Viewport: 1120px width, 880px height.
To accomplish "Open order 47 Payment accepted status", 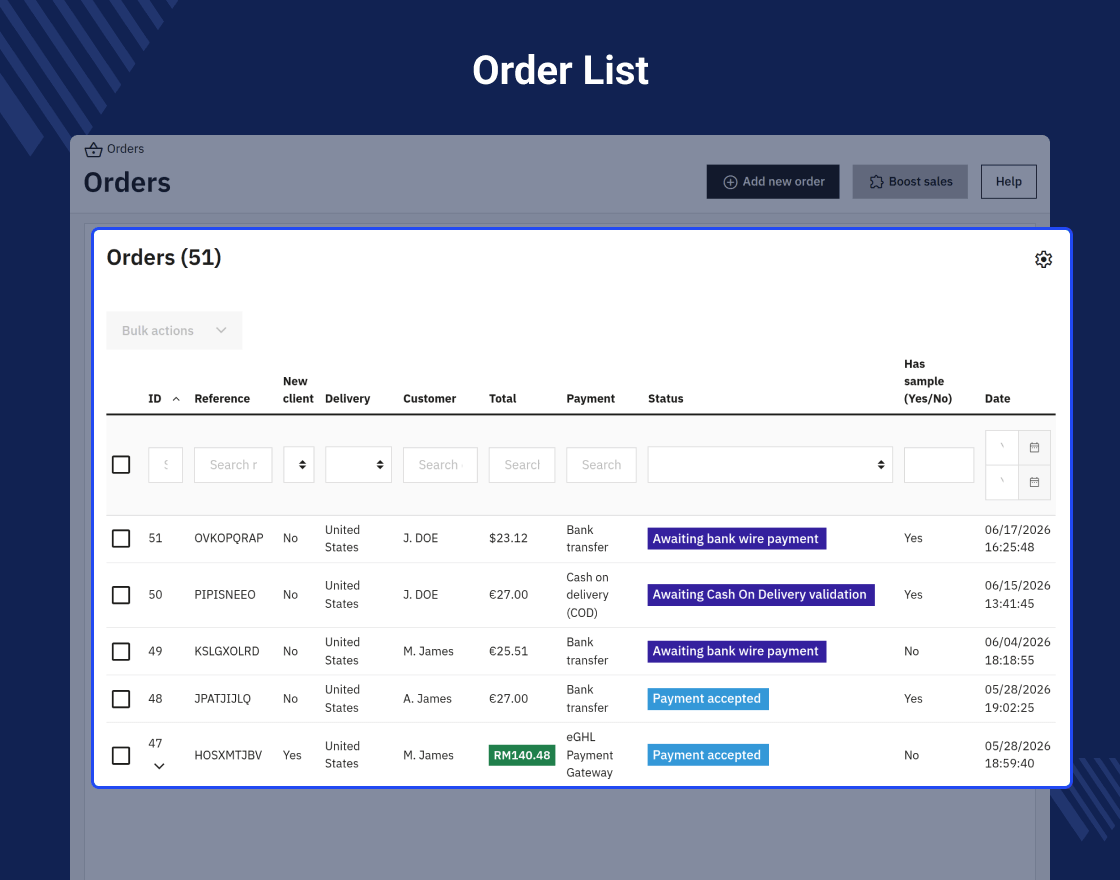I will tap(708, 755).
